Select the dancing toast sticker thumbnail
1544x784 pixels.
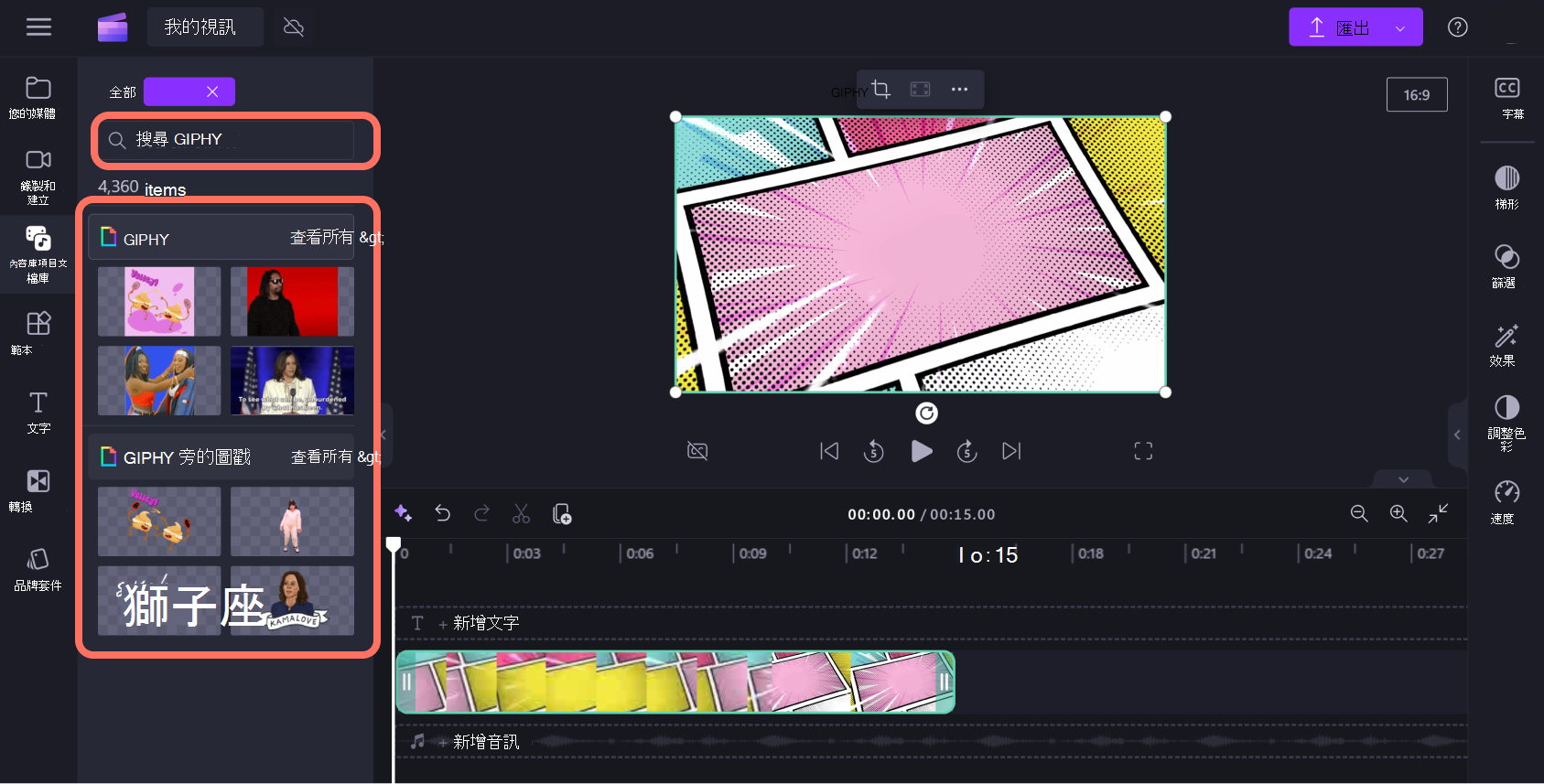pos(159,521)
